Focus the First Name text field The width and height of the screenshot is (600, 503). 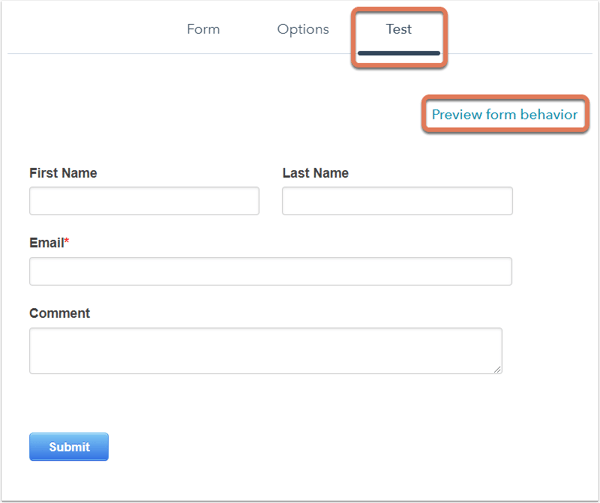(x=144, y=201)
